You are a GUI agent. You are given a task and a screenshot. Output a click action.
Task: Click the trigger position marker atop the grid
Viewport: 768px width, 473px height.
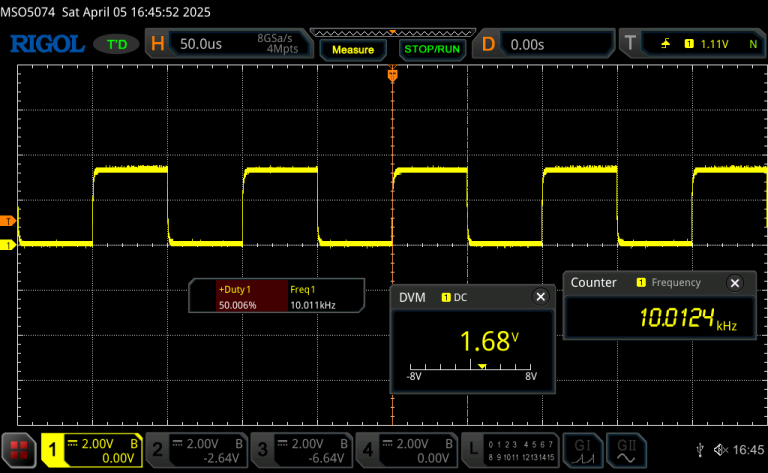click(392, 74)
